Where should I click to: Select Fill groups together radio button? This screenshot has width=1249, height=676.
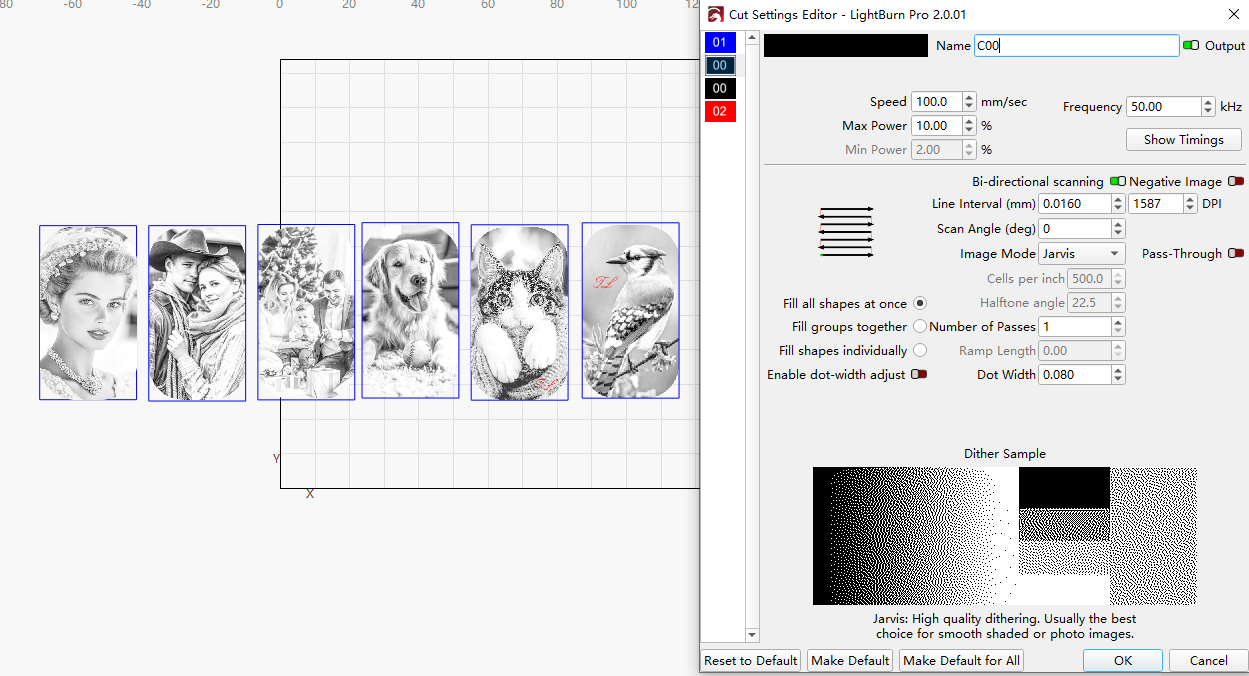coord(919,327)
